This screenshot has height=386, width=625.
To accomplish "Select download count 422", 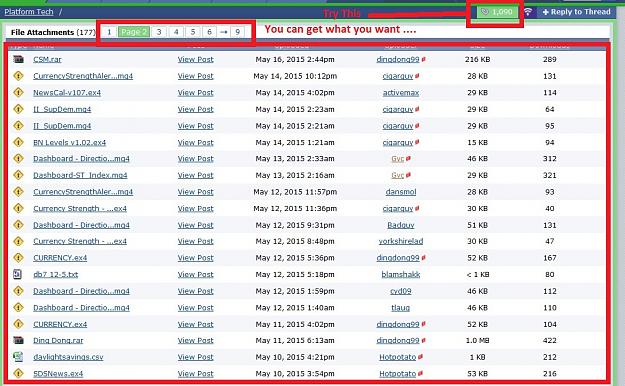I will coord(550,341).
